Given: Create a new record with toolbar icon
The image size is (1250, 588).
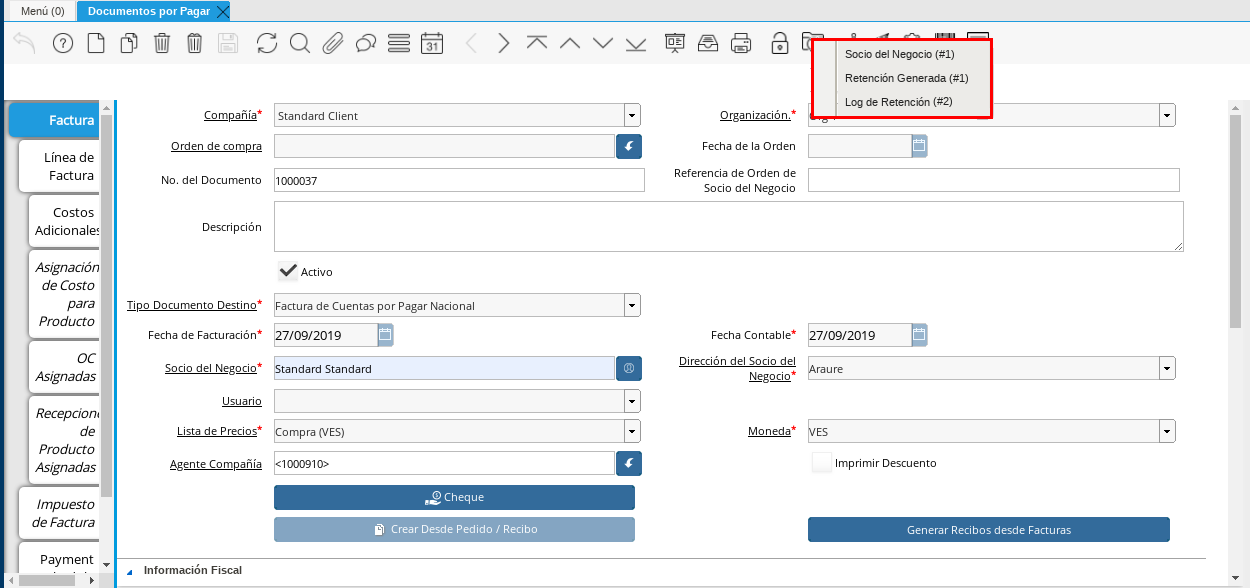Looking at the screenshot, I should click(x=95, y=43).
